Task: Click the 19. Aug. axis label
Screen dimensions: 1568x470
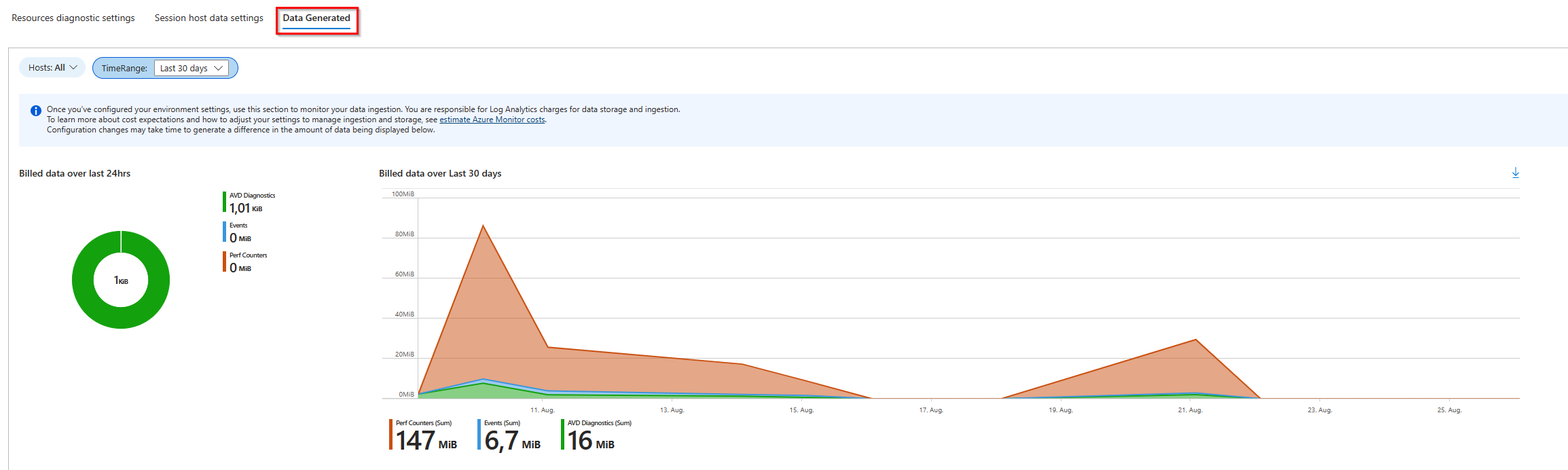Action: 1061,410
